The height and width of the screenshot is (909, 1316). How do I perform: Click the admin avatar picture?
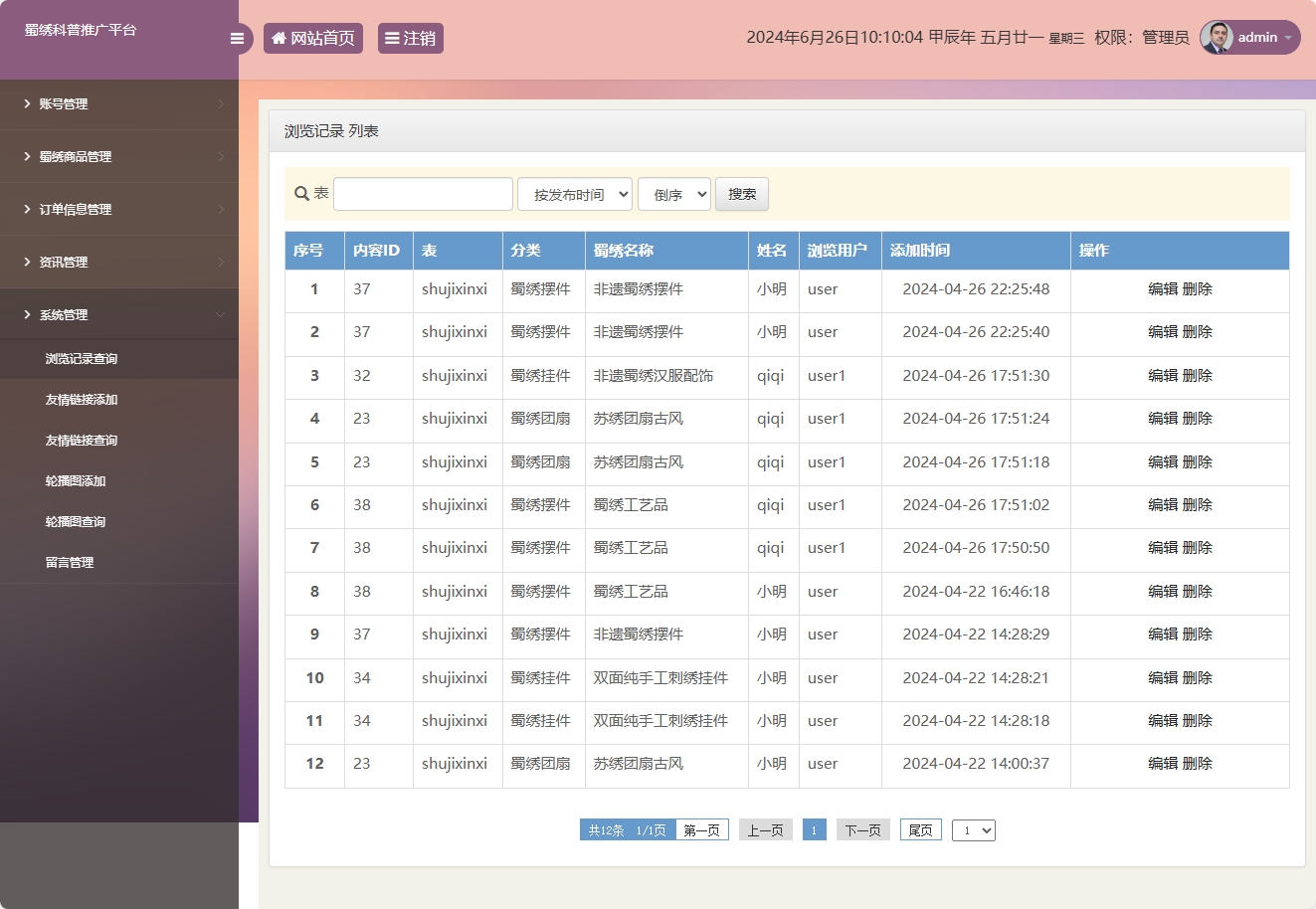click(1218, 37)
